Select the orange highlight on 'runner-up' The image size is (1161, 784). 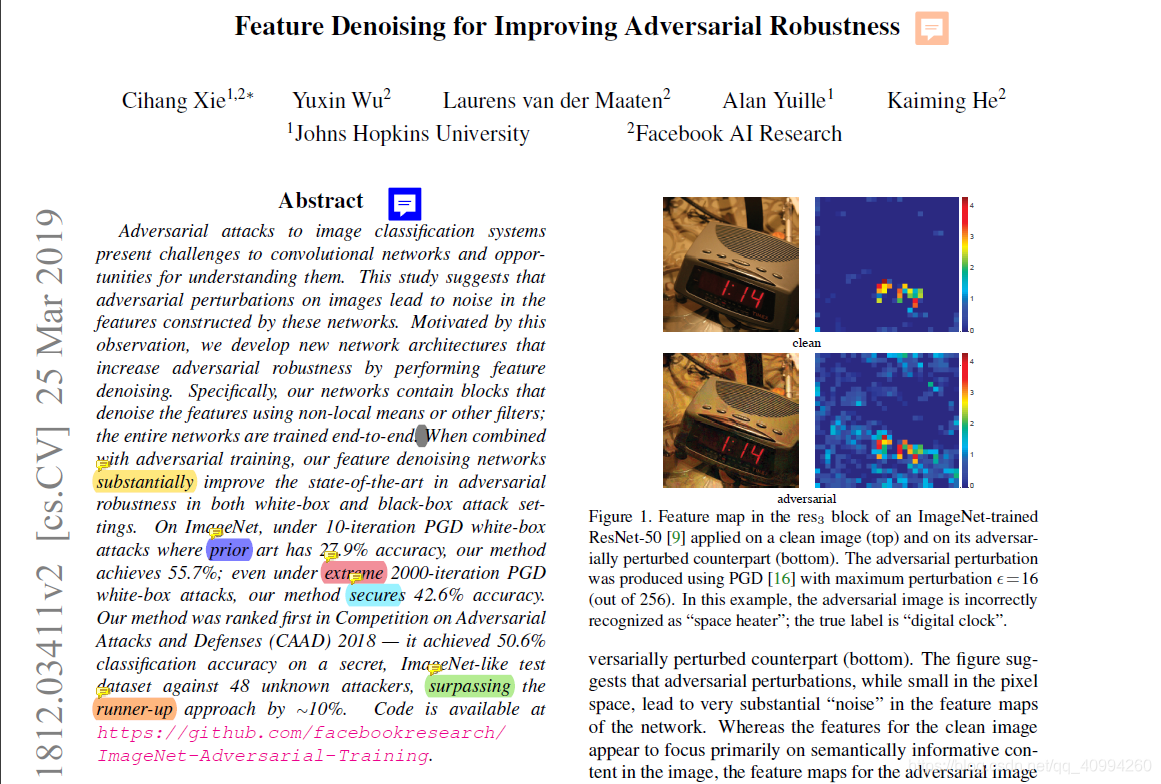click(x=134, y=709)
